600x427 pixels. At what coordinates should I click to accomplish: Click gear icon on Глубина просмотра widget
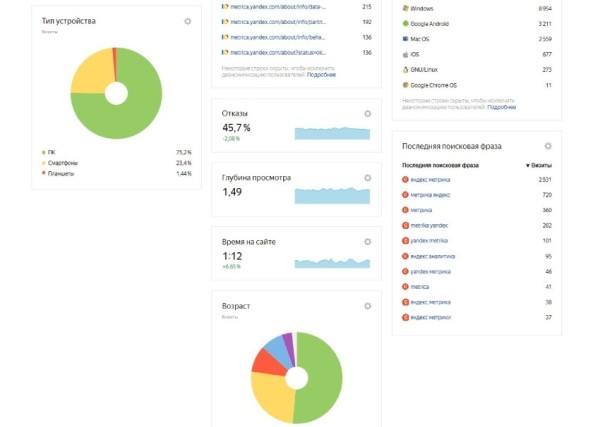tap(367, 178)
